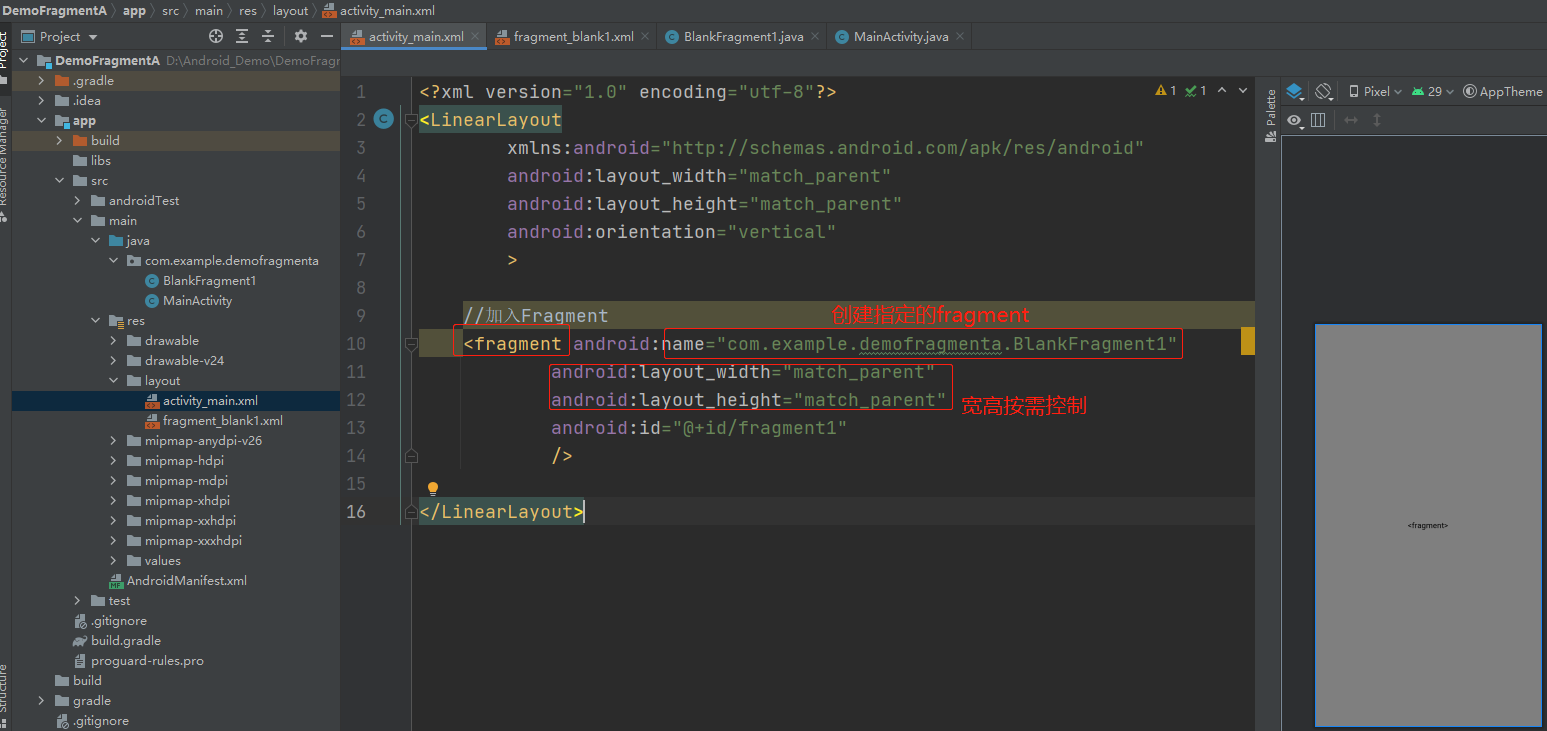Image resolution: width=1547 pixels, height=731 pixels.
Task: Click the class gutter icon on line 2
Action: (384, 119)
